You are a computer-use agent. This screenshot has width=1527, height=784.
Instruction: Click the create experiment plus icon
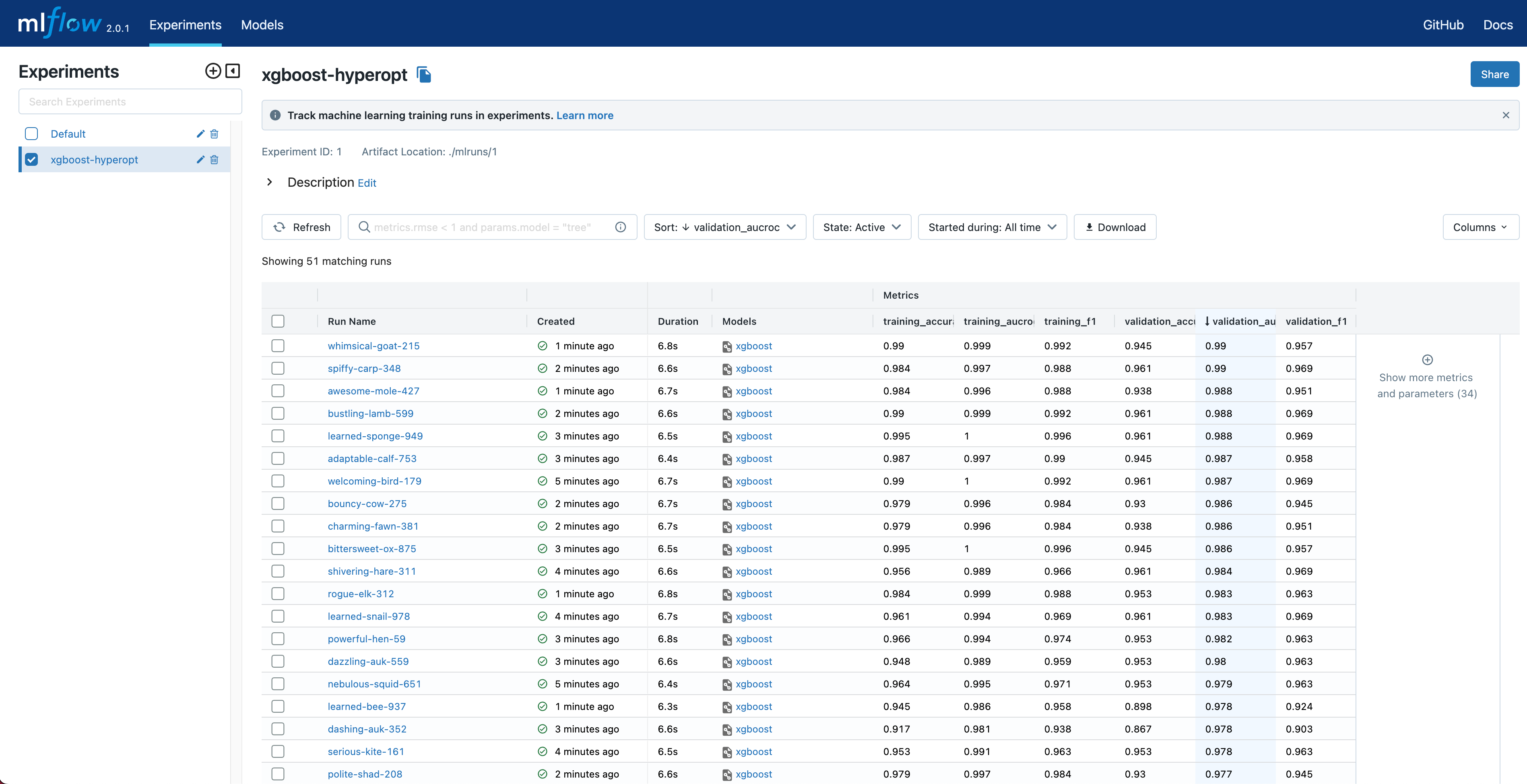213,71
